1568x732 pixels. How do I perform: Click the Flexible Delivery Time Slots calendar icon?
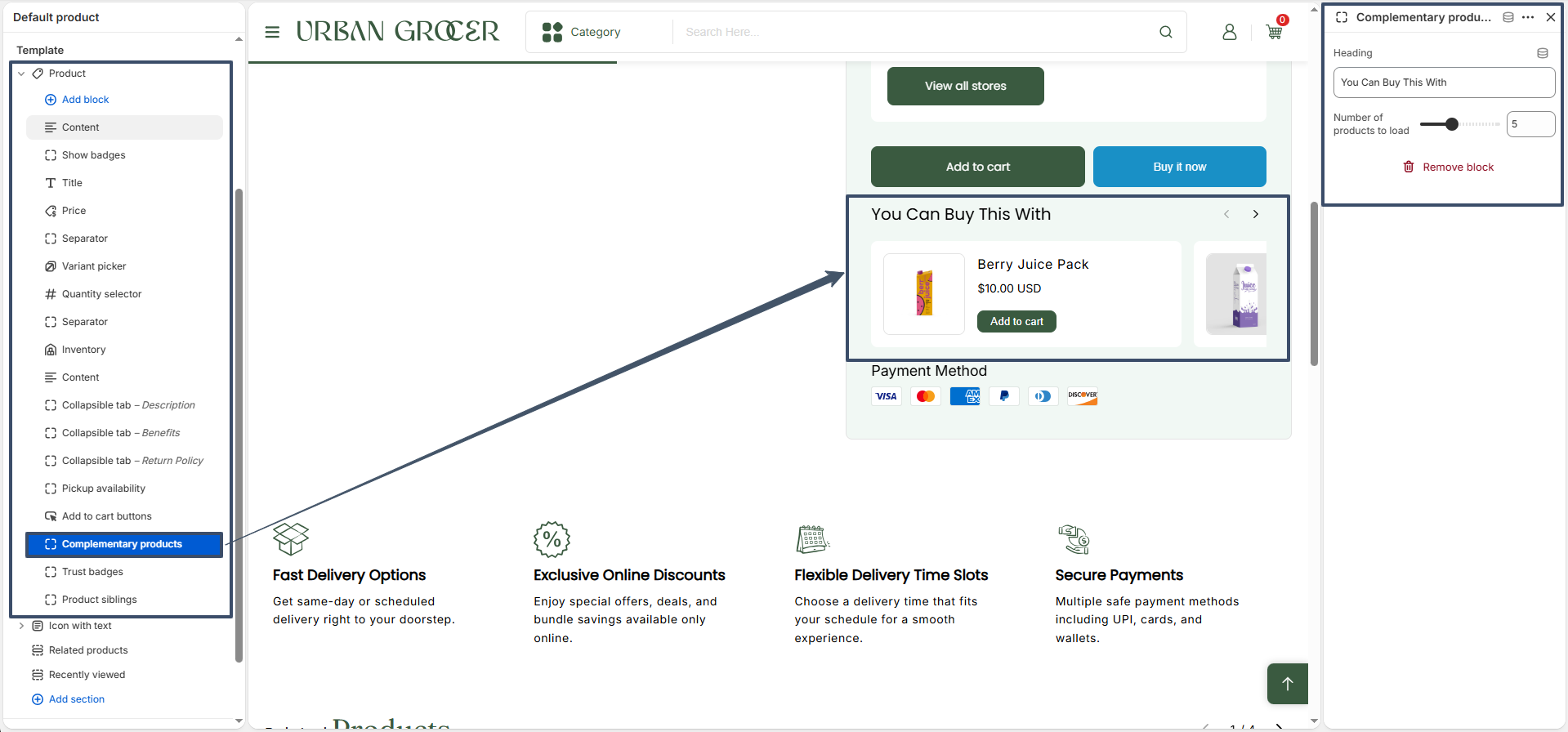point(812,539)
